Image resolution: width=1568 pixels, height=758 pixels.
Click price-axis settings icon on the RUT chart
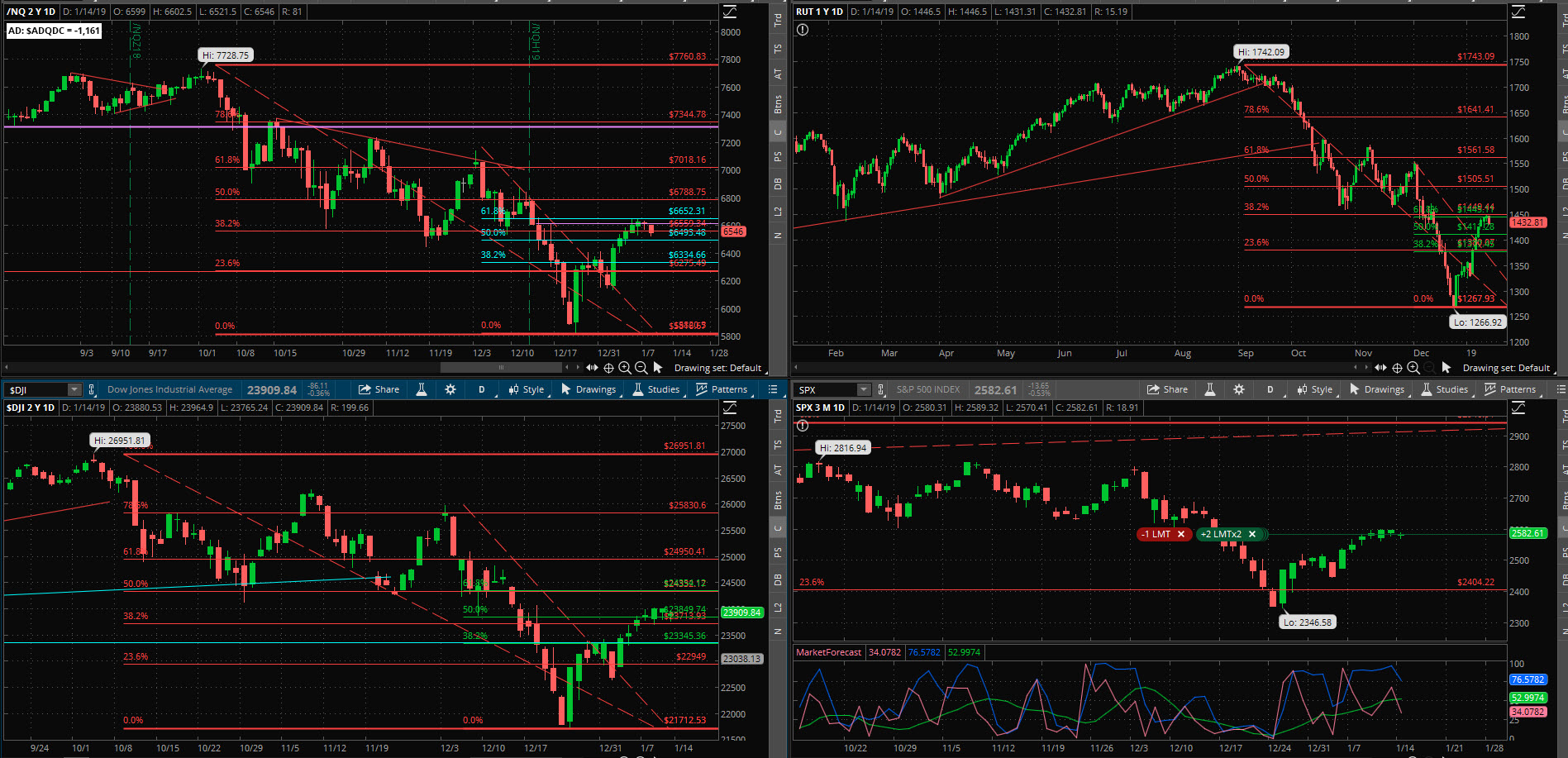[1518, 12]
